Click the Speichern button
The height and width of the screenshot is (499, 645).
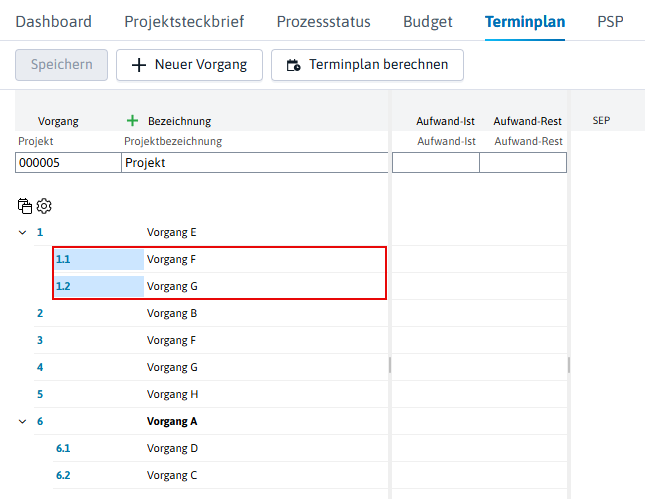(x=62, y=65)
